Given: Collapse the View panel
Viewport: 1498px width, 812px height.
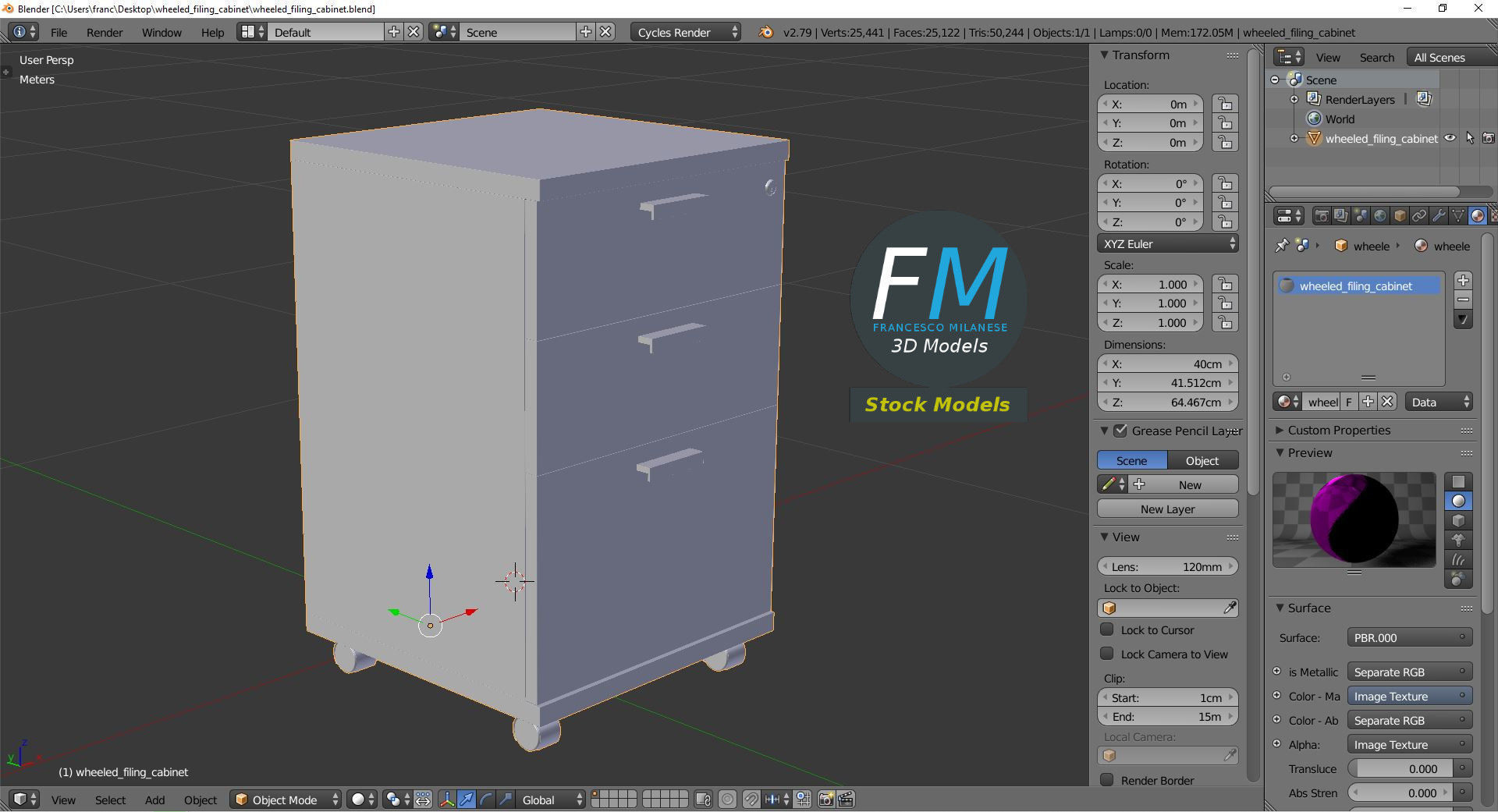Looking at the screenshot, I should [x=1104, y=537].
